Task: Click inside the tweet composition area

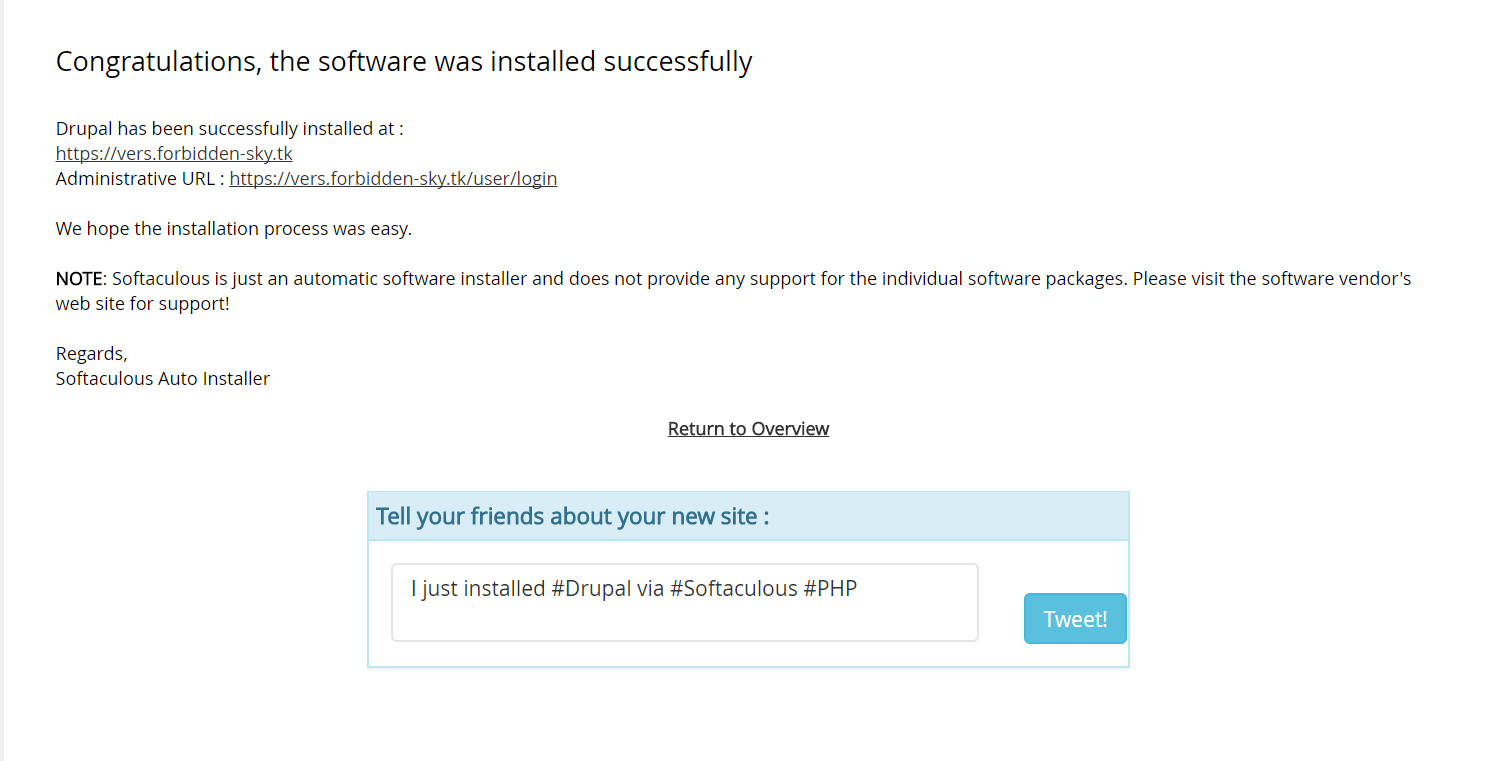Action: coord(684,602)
